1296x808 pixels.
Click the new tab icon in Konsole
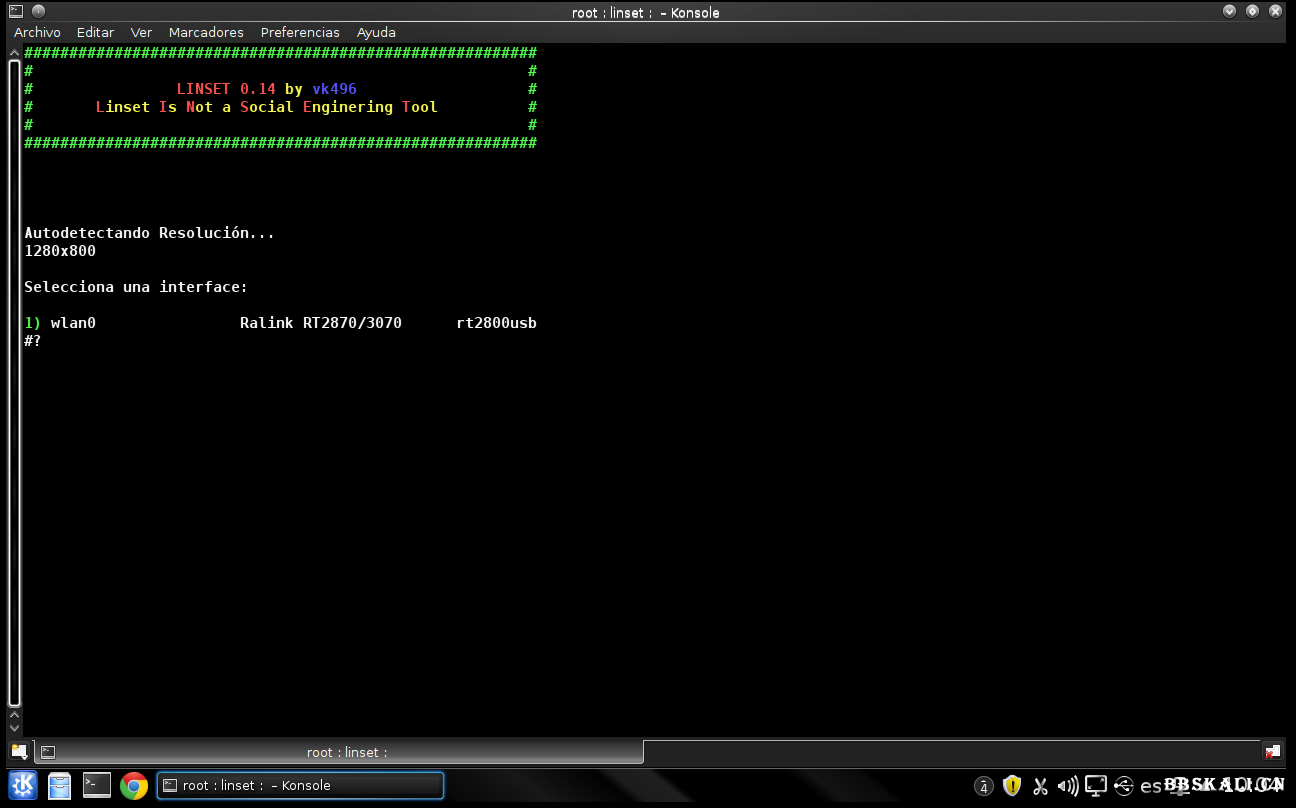(19, 752)
